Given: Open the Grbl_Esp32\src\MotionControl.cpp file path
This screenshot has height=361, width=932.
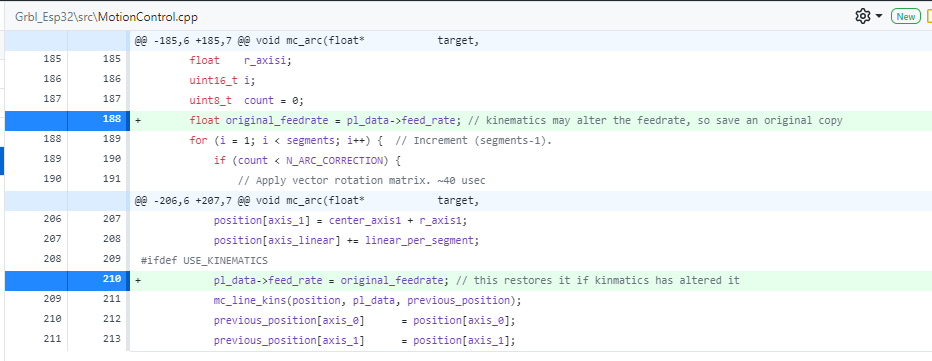Looking at the screenshot, I should (106, 17).
